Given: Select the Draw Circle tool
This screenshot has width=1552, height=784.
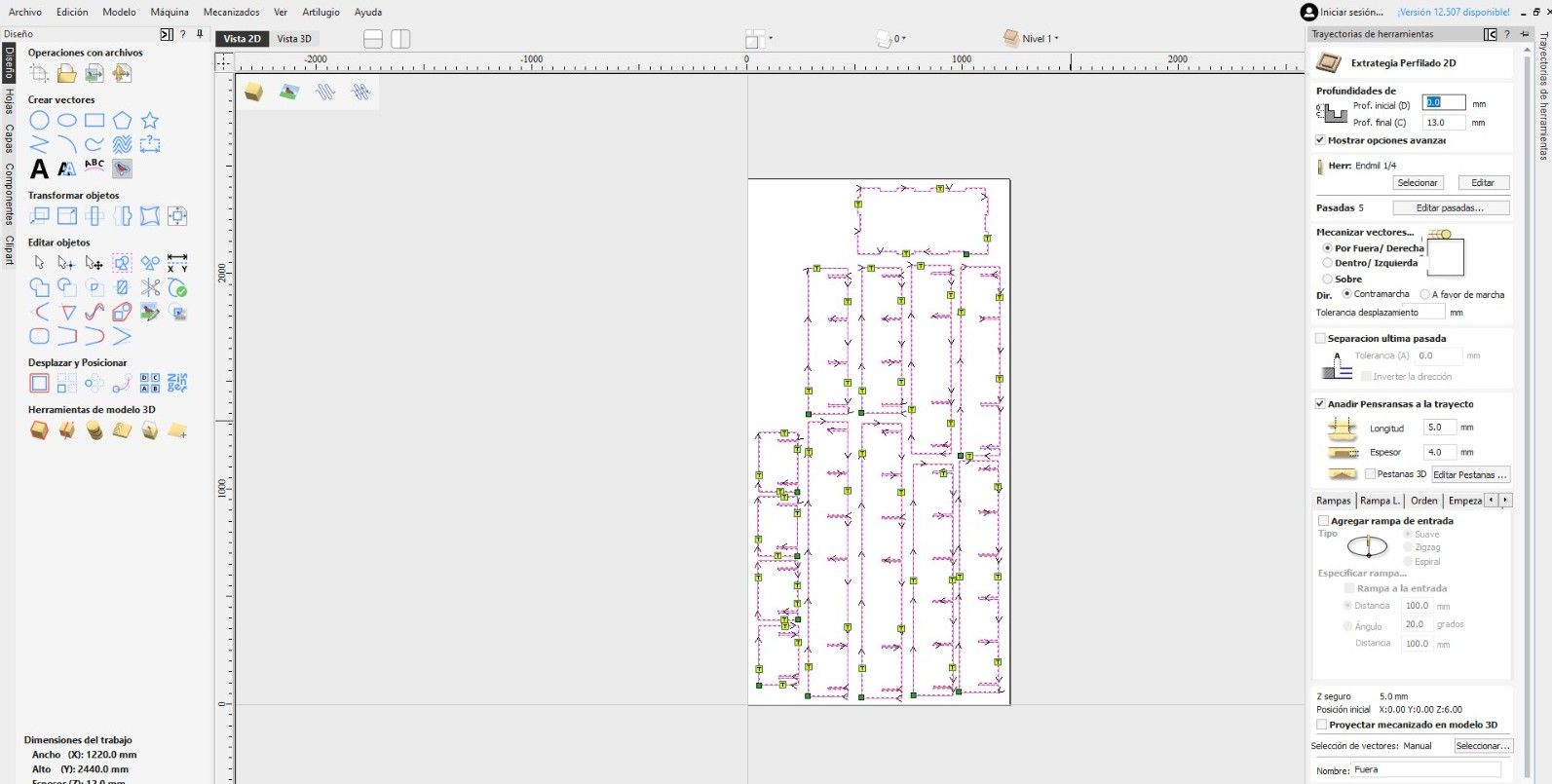Looking at the screenshot, I should [39, 121].
